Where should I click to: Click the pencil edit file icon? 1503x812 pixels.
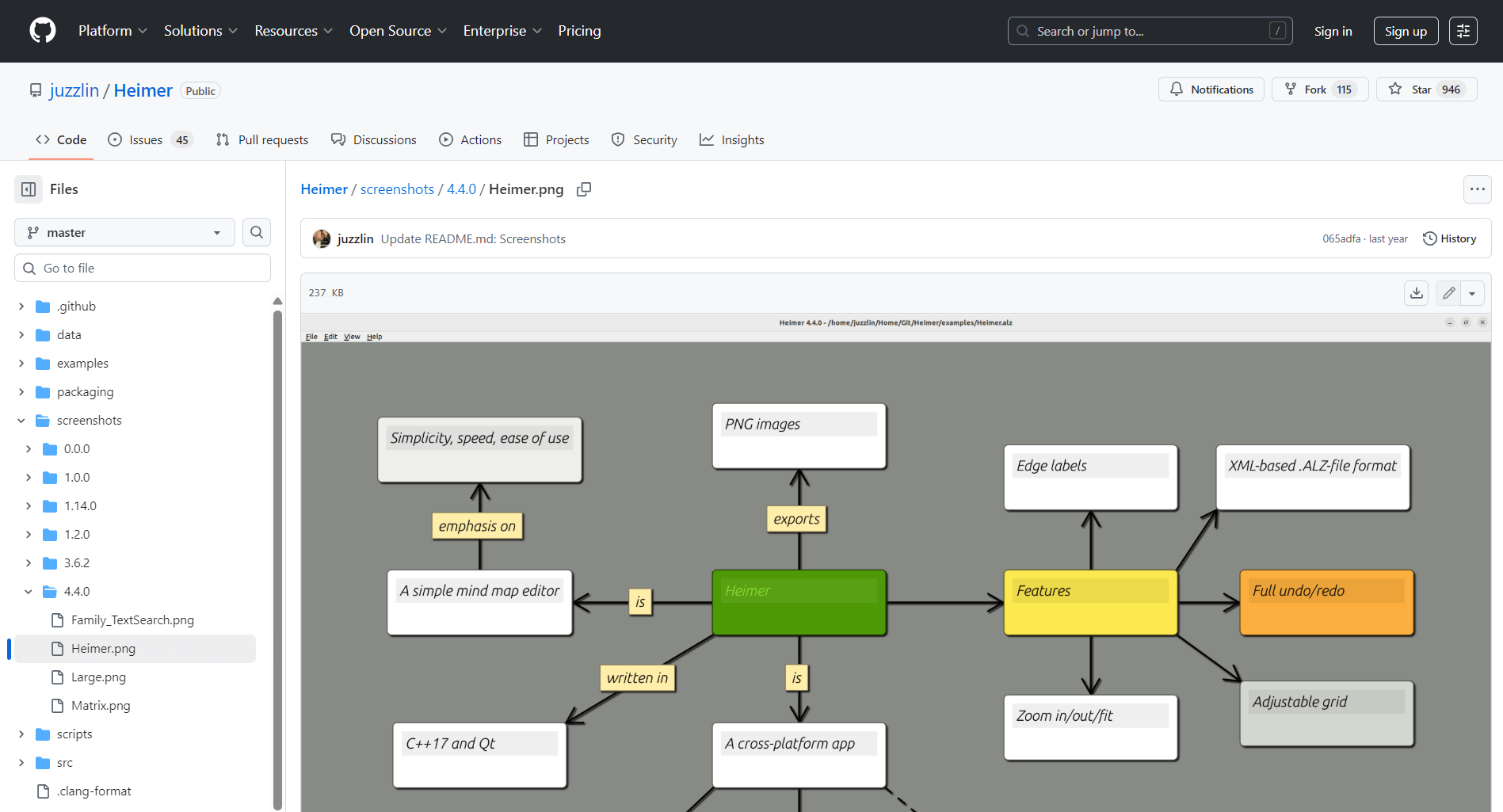point(1448,293)
